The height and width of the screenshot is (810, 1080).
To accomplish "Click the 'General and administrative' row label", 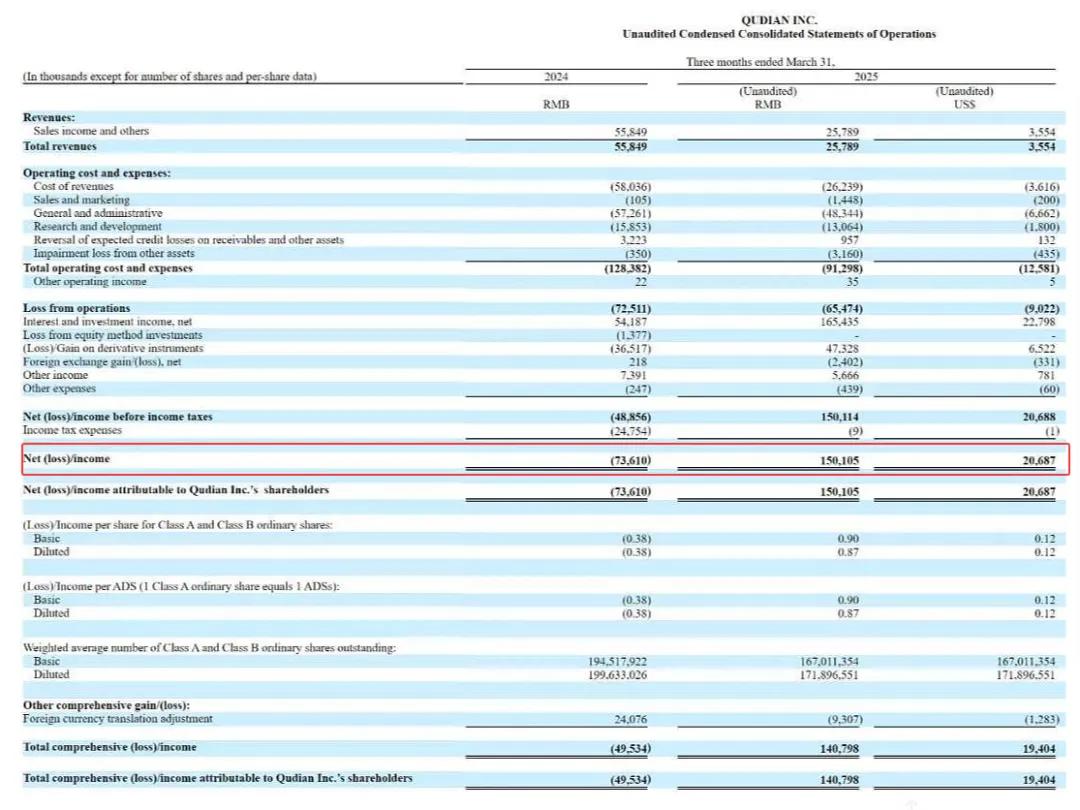I will click(x=98, y=213).
